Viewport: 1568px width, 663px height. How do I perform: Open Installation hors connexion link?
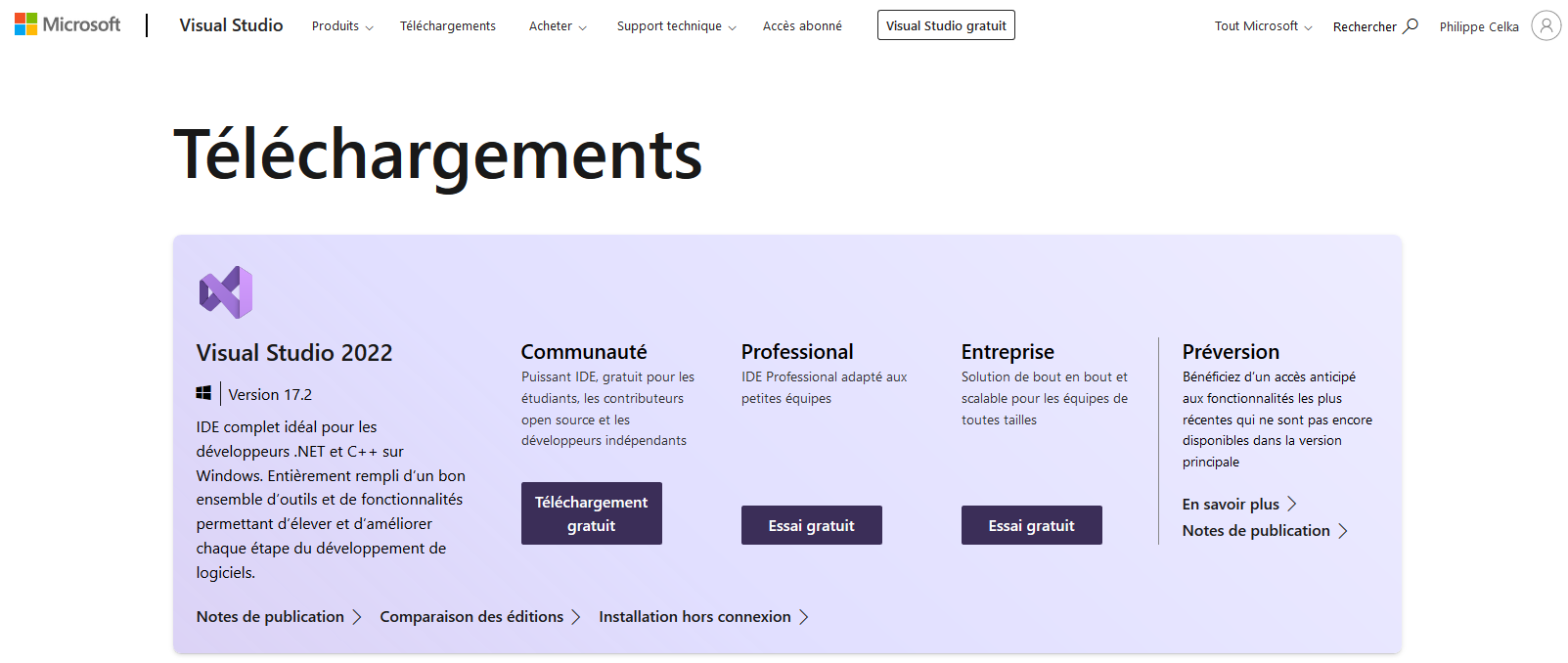(703, 616)
